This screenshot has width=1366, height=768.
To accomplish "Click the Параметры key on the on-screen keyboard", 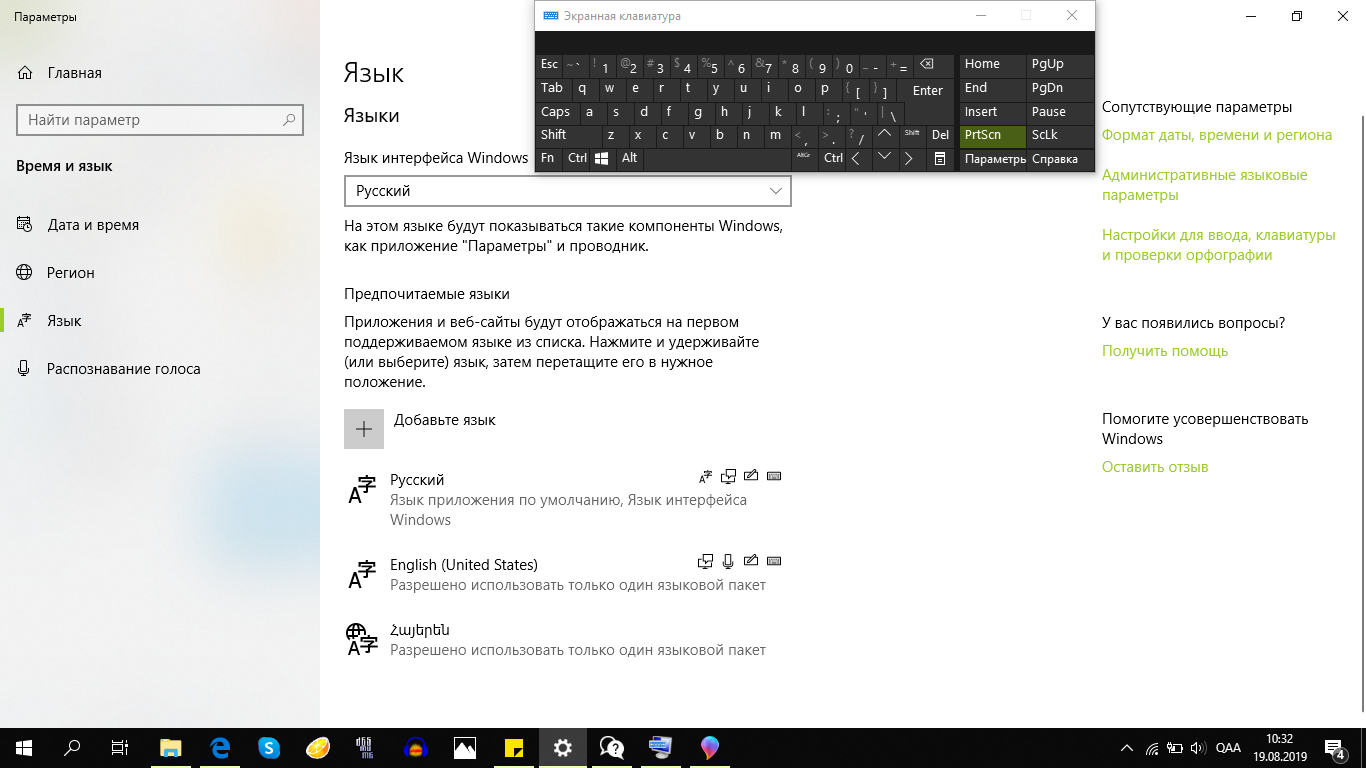I will tap(994, 158).
